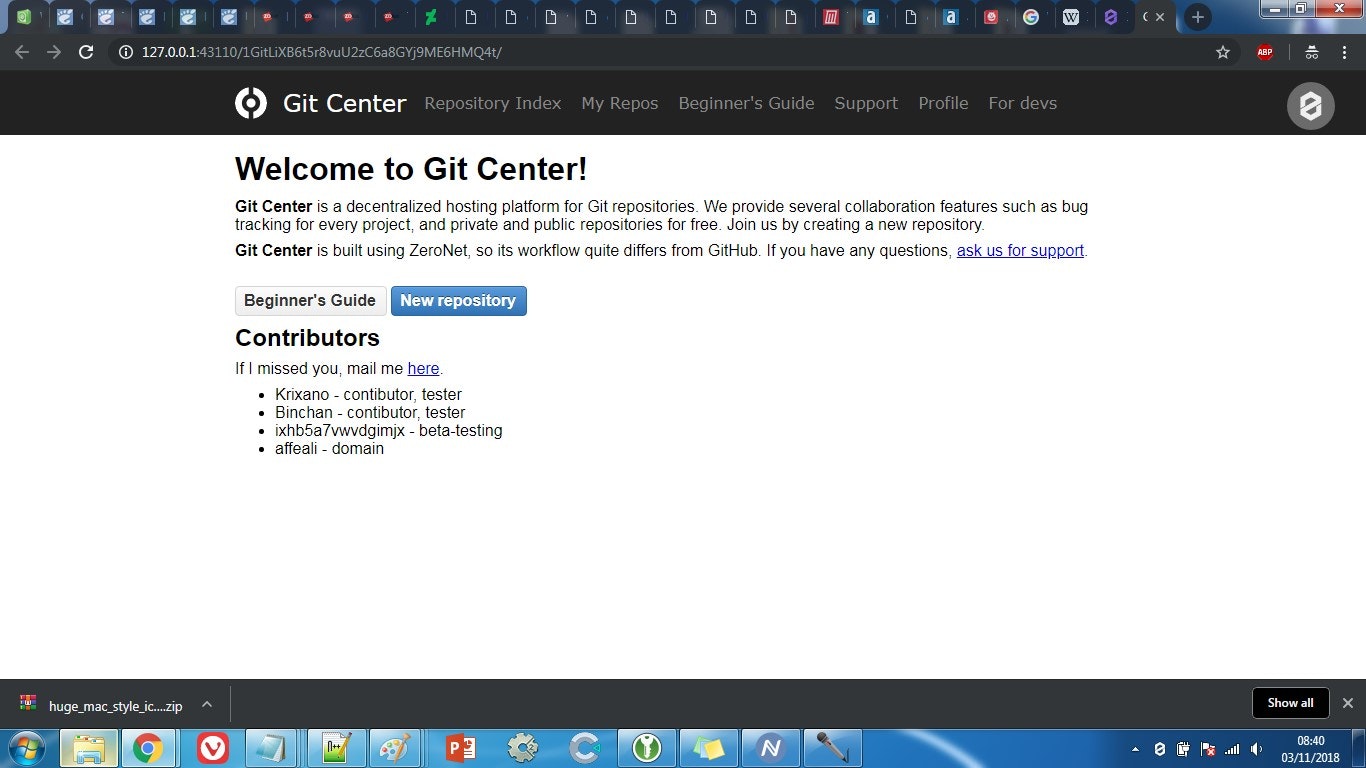Image resolution: width=1366 pixels, height=768 pixels.
Task: Open the AdBlock Plus extension icon
Action: point(1264,52)
